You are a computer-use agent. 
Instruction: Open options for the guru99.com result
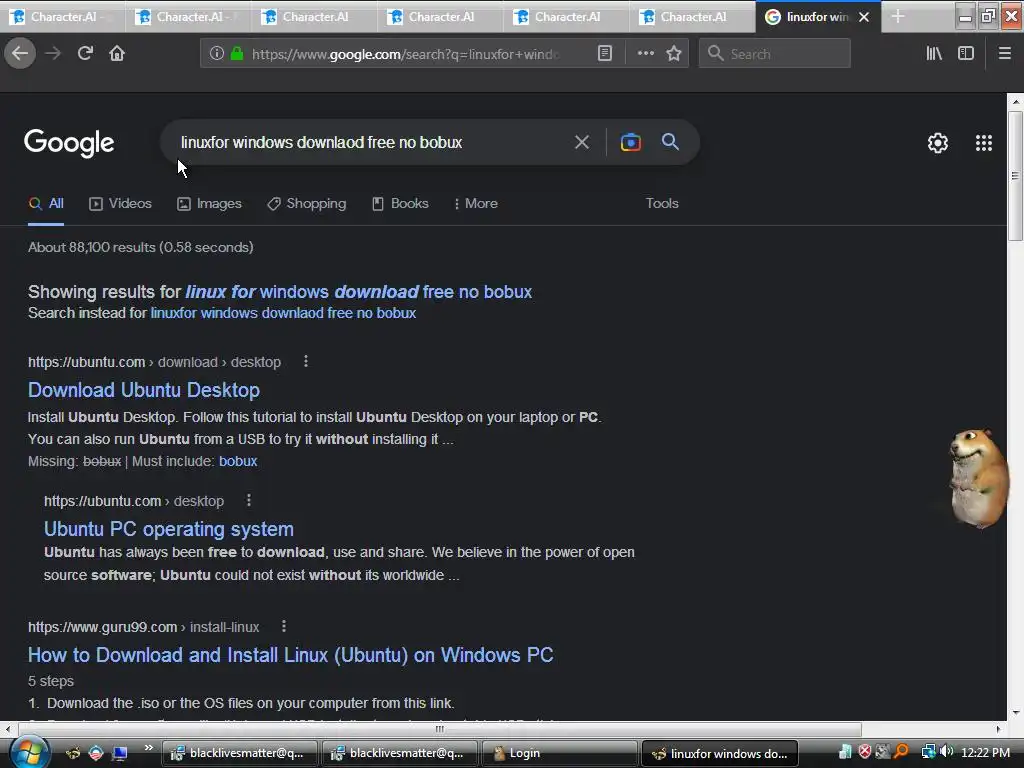[283, 626]
